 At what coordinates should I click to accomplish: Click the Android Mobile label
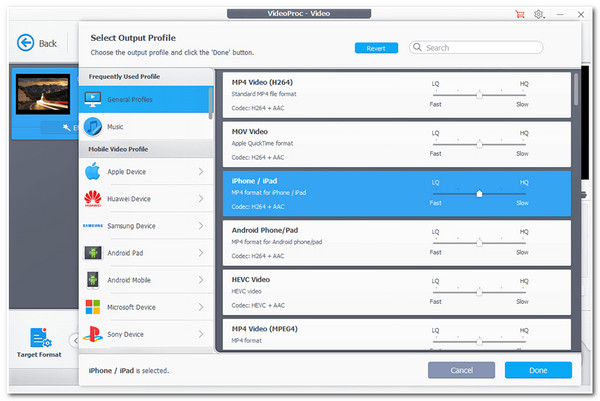tap(129, 280)
